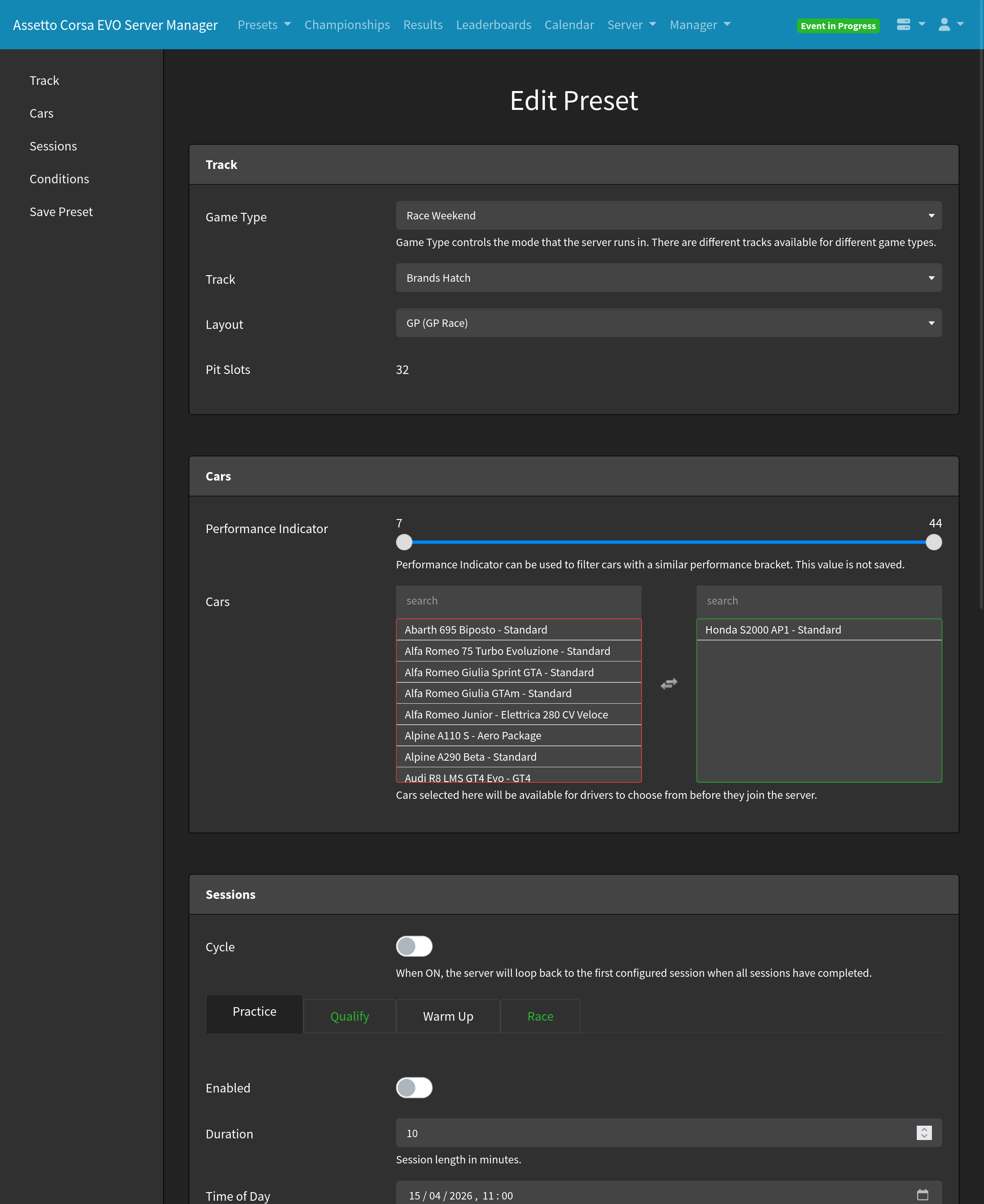Open the Time of Day calendar picker
The width and height of the screenshot is (984, 1204).
(922, 1195)
